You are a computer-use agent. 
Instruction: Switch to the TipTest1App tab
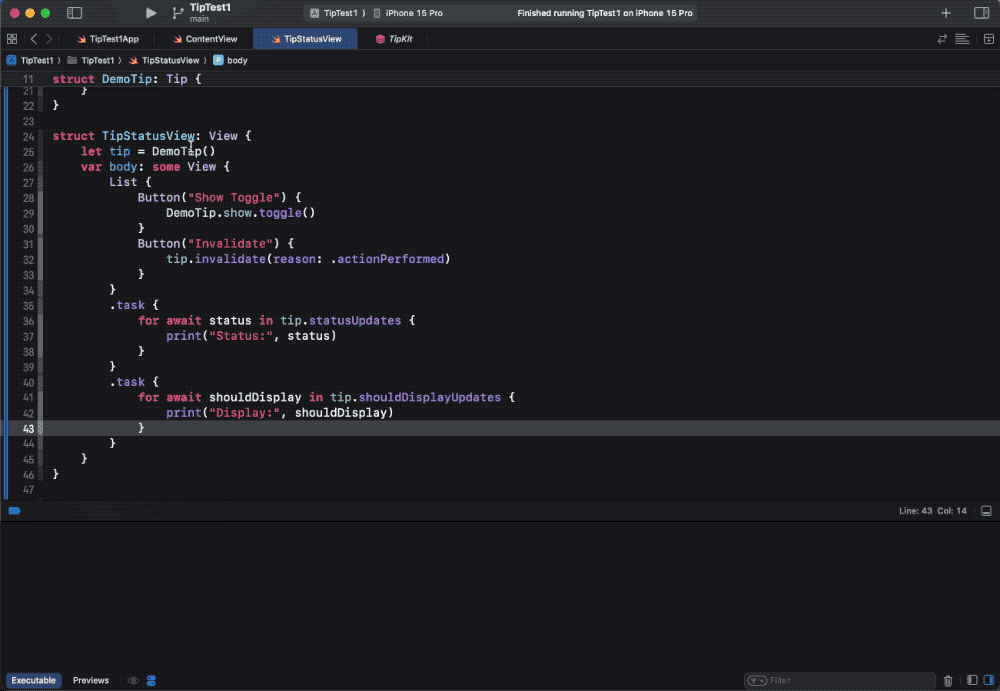108,39
